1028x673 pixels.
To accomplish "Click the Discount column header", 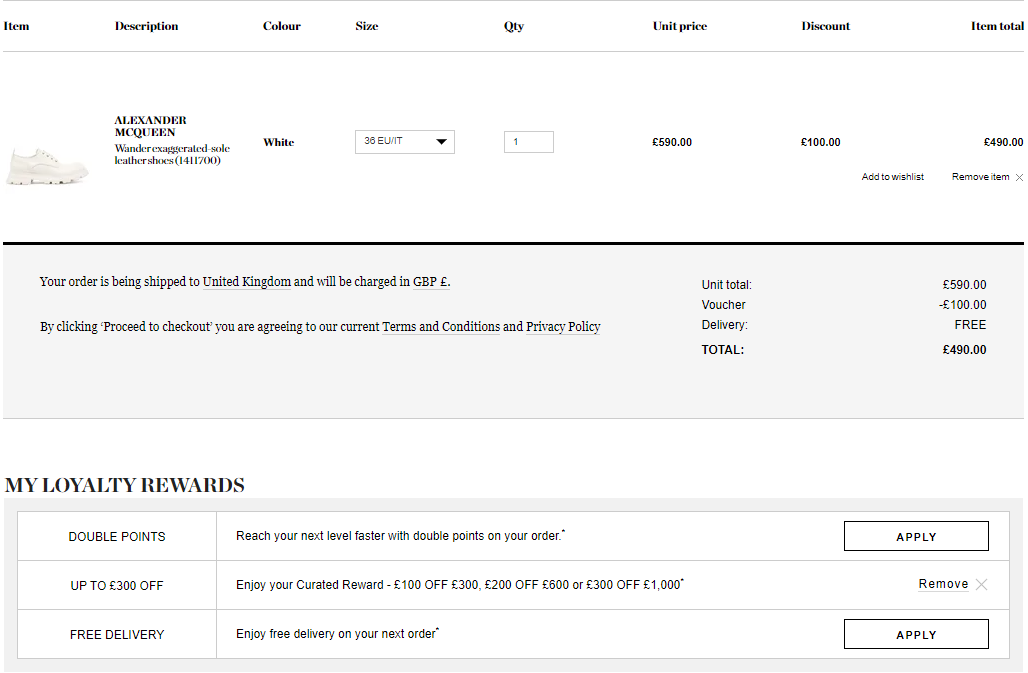I will [x=825, y=26].
